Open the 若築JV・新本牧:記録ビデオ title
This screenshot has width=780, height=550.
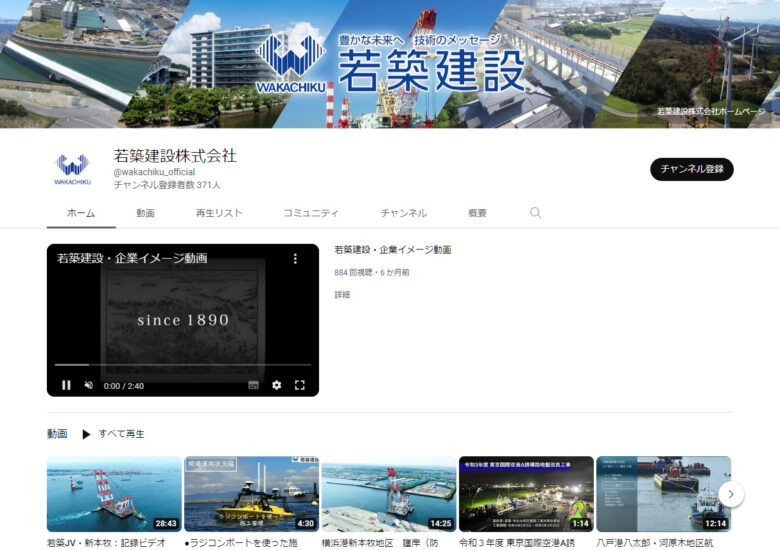coord(106,543)
